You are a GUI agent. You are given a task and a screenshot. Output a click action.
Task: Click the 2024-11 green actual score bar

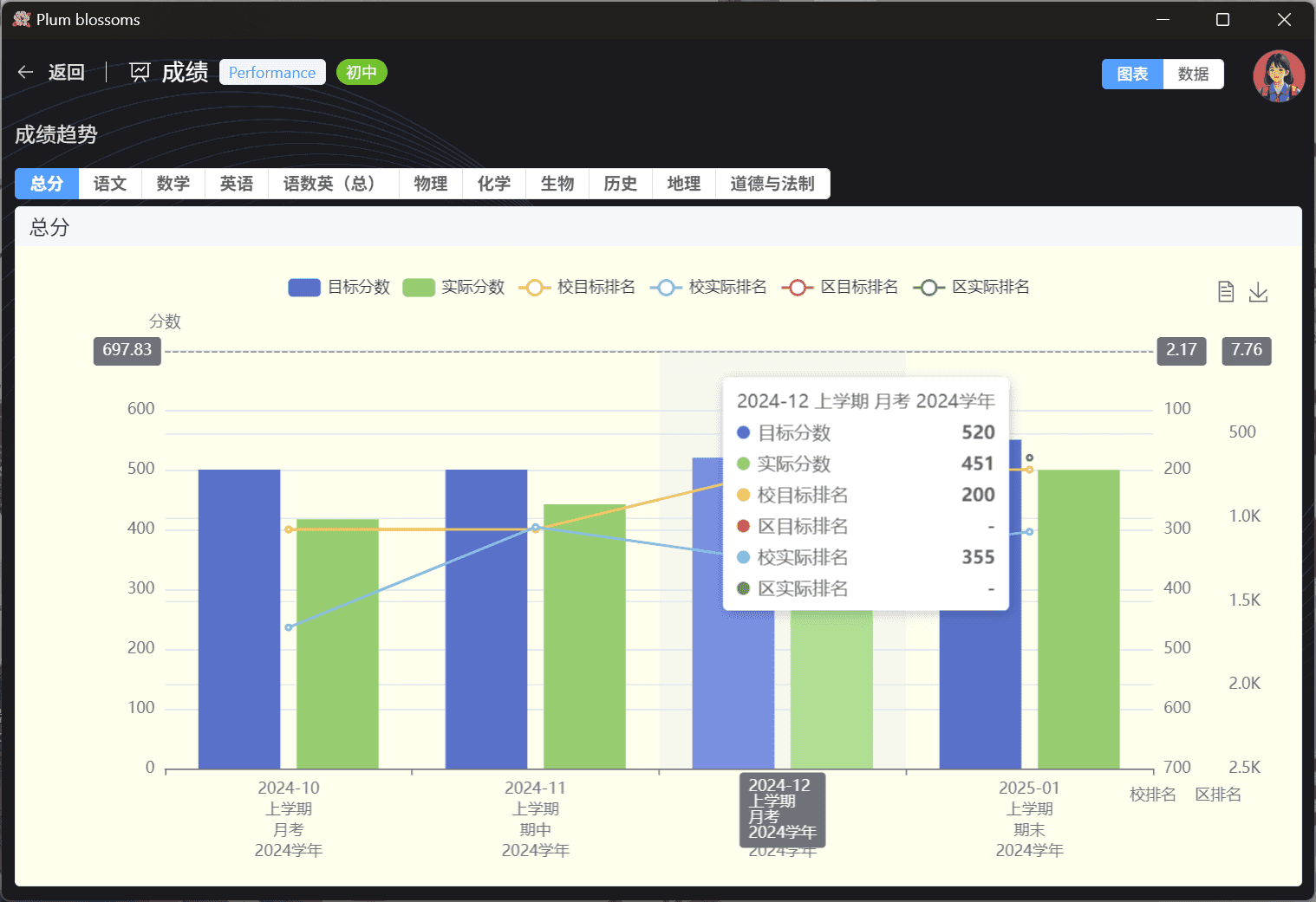point(584,636)
